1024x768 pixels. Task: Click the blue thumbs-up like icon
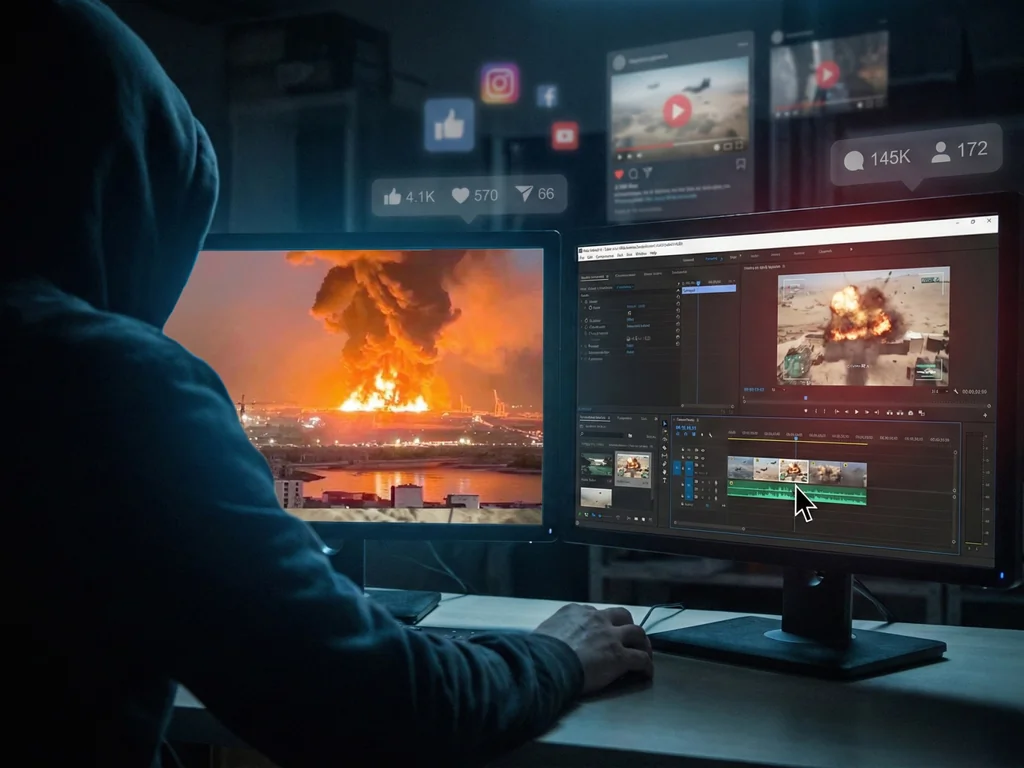pos(449,124)
